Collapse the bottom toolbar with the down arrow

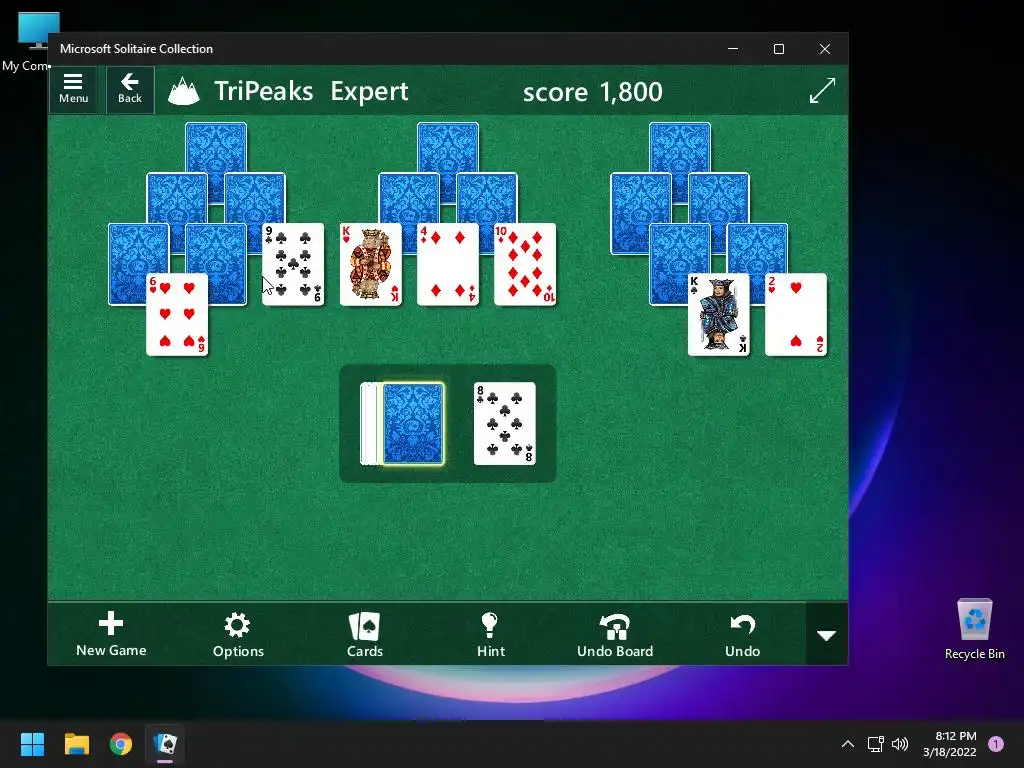click(x=827, y=634)
